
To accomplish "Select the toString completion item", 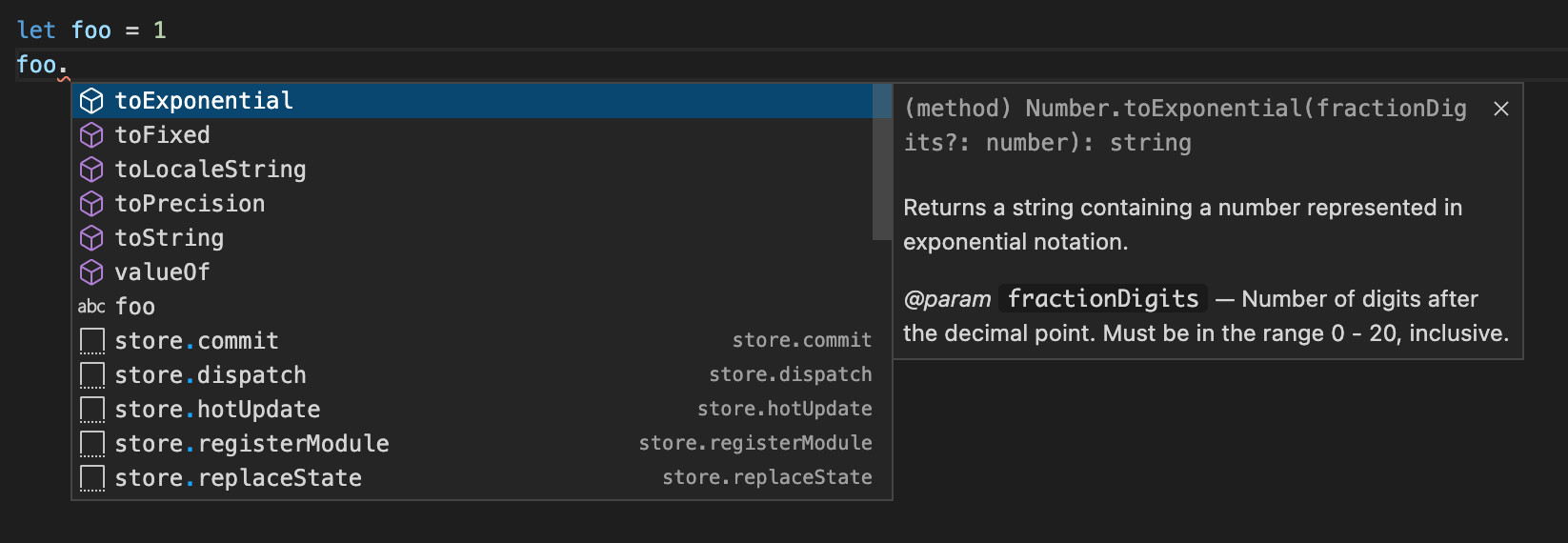I will coord(170,238).
